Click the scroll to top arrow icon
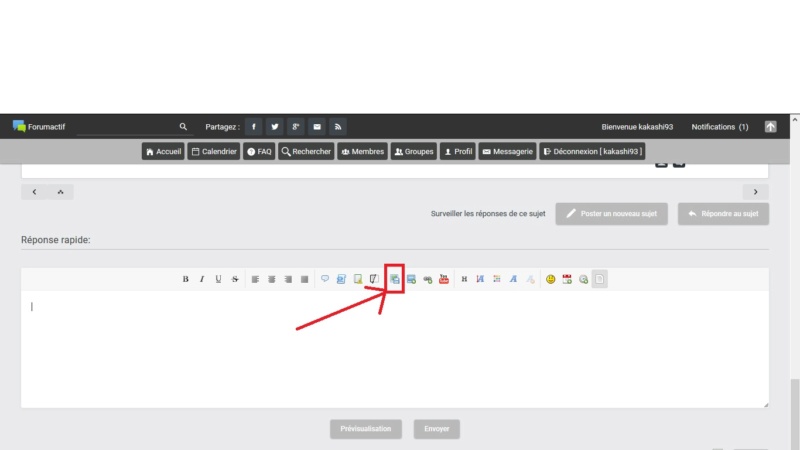 [x=770, y=127]
